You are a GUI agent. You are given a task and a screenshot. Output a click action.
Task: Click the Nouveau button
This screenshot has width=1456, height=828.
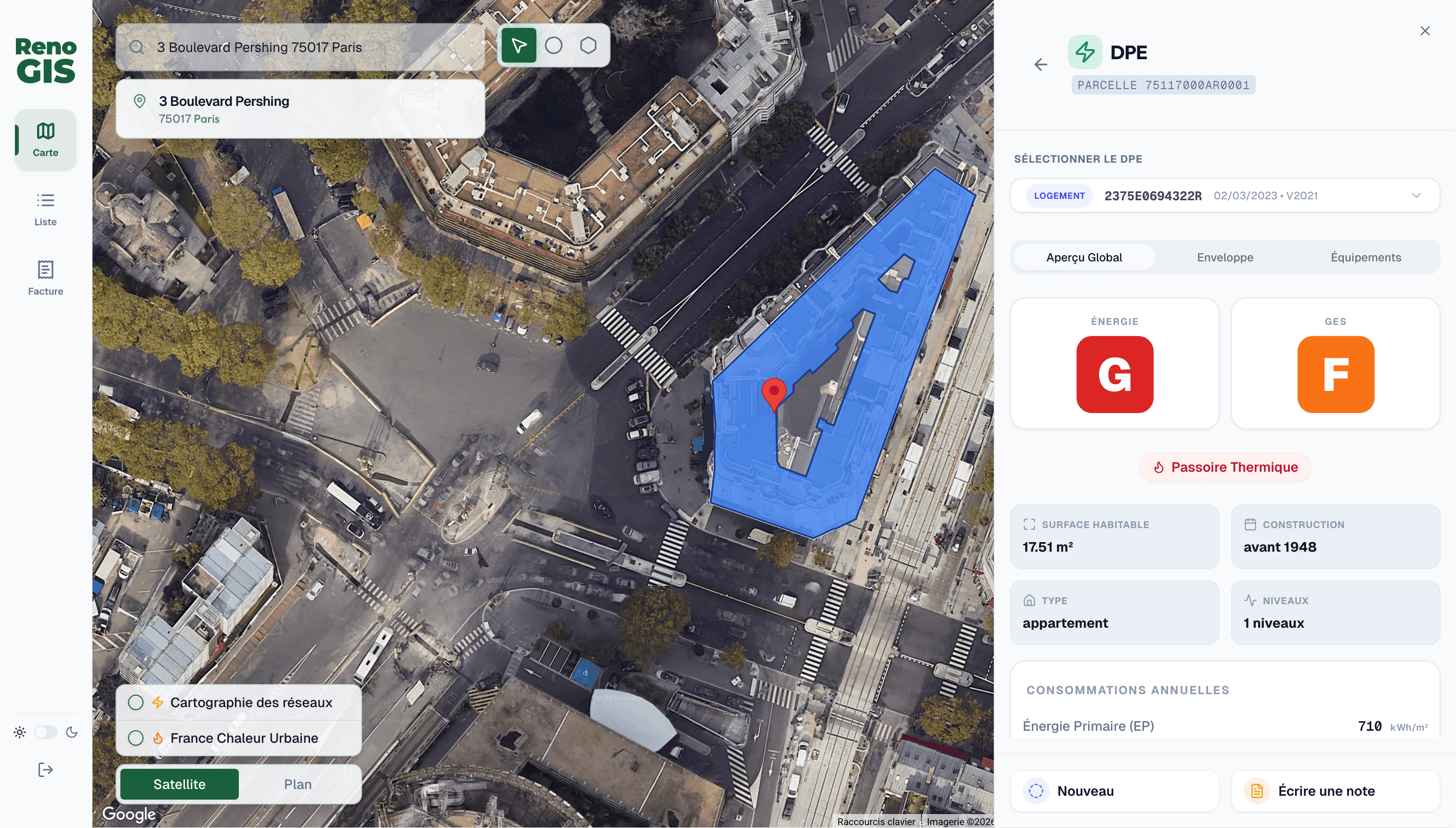(1114, 791)
